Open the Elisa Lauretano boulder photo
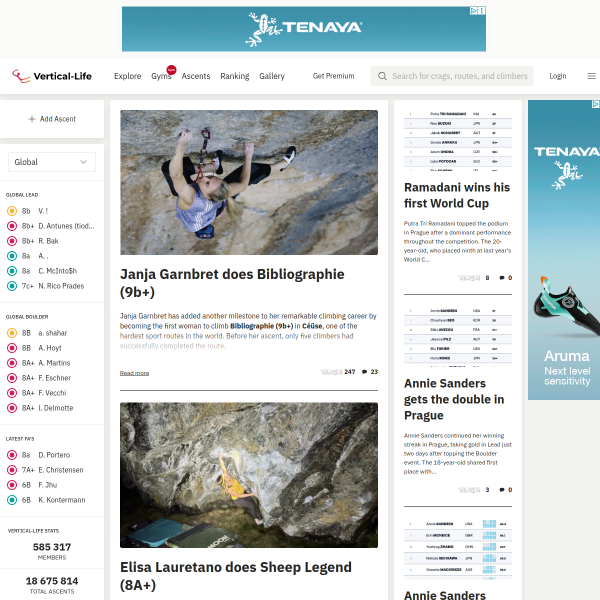This screenshot has width=600, height=600. click(249, 475)
